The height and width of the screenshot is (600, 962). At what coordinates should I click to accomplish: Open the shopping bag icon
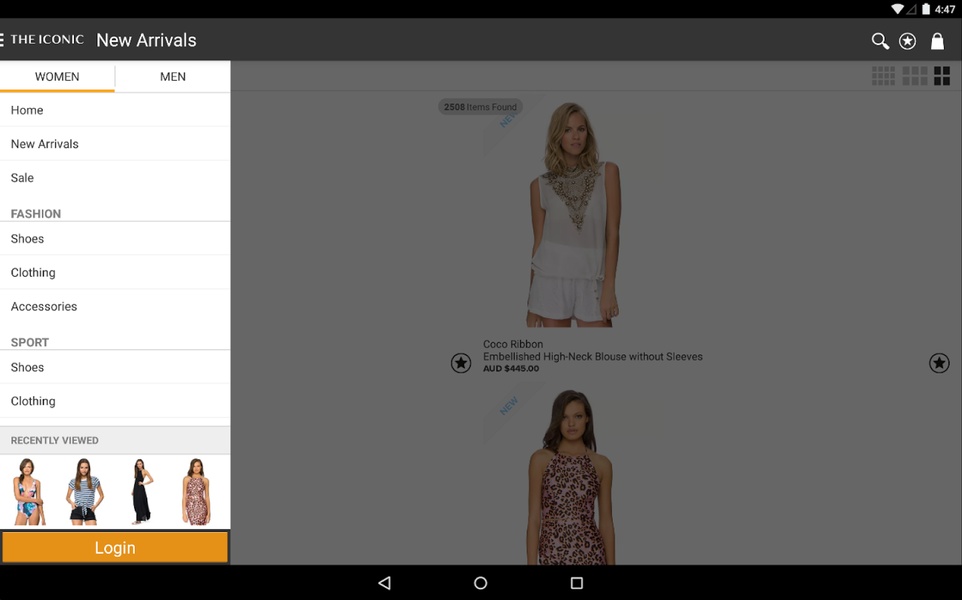937,40
